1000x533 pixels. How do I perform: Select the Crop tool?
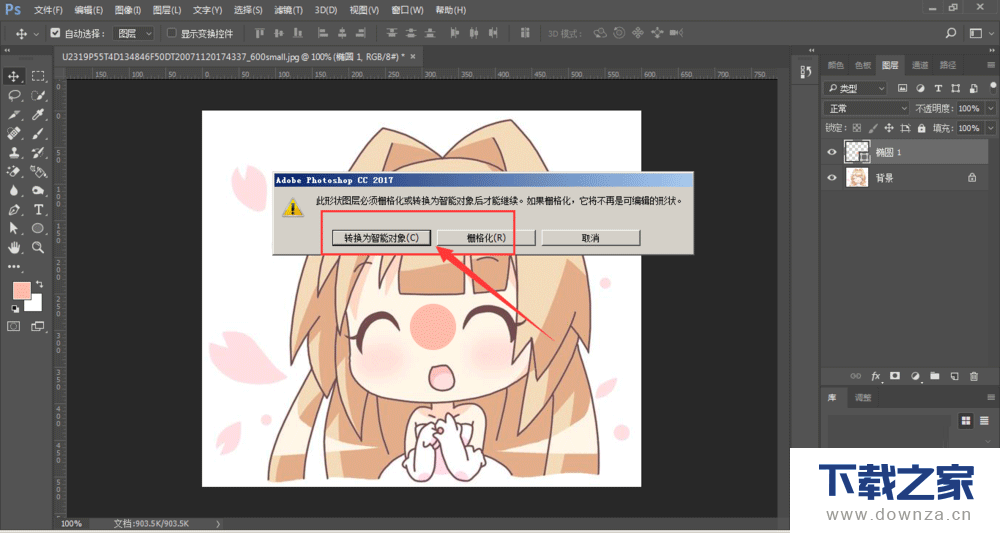(x=13, y=115)
